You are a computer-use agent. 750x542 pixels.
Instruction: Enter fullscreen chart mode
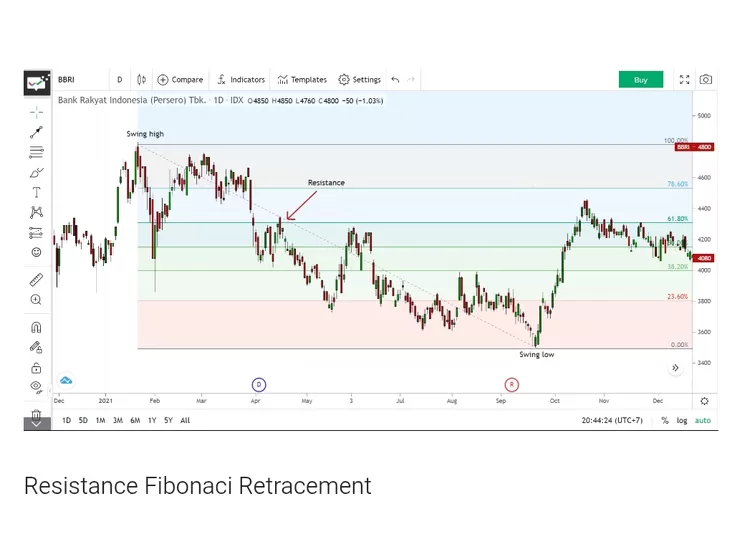click(x=684, y=79)
